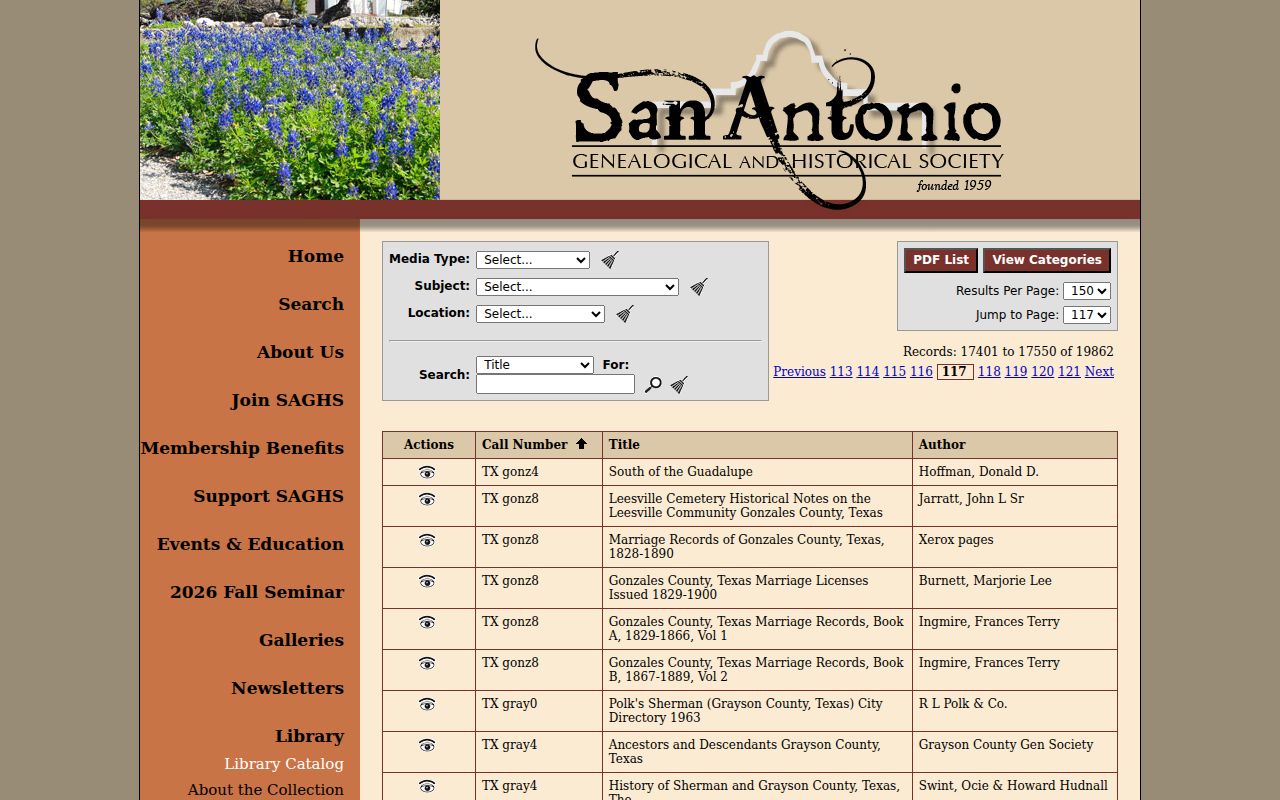Clear the Media Type filter with the broom icon
The image size is (1280, 800).
610,260
